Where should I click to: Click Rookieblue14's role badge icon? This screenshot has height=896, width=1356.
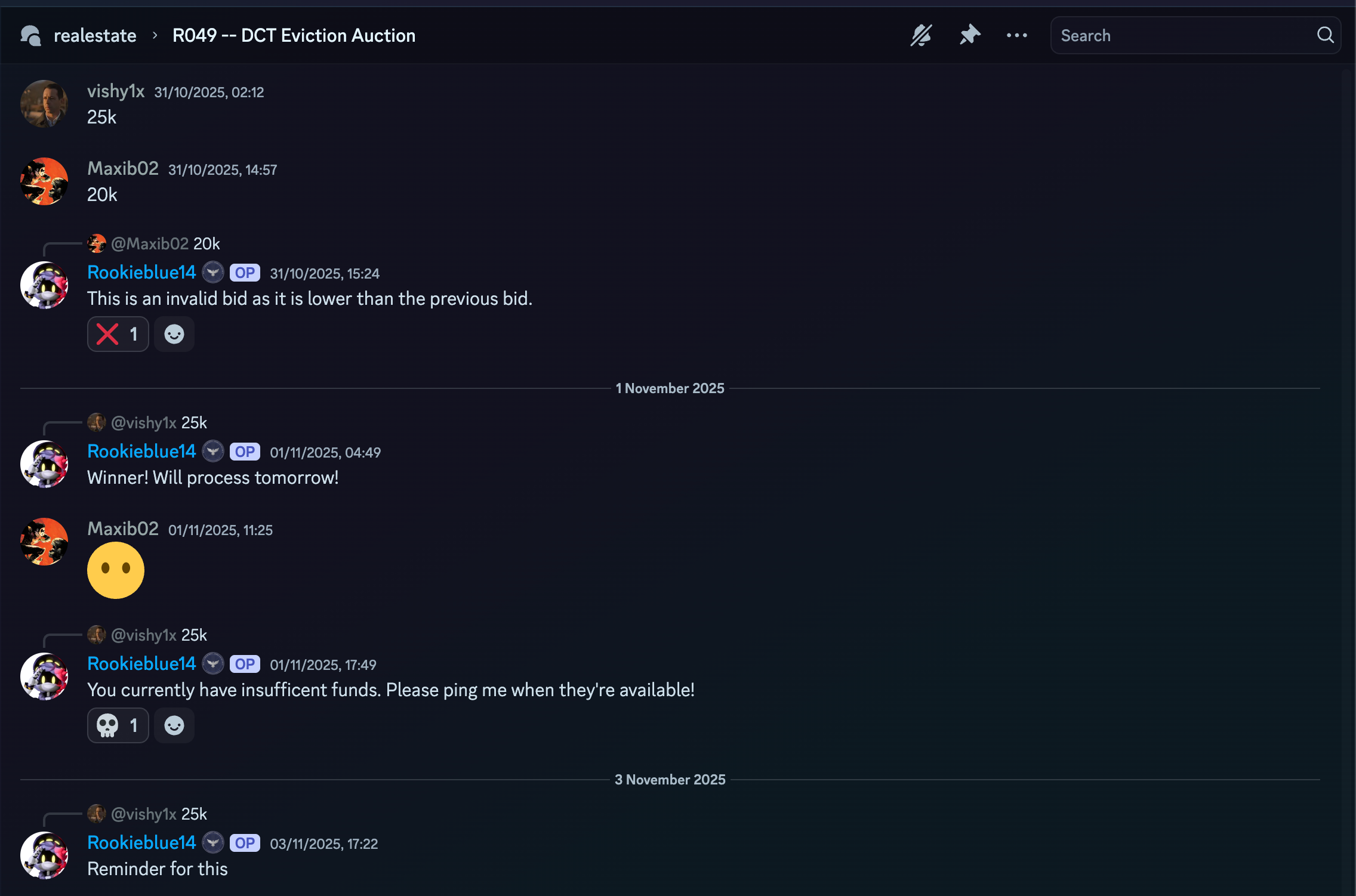[213, 272]
